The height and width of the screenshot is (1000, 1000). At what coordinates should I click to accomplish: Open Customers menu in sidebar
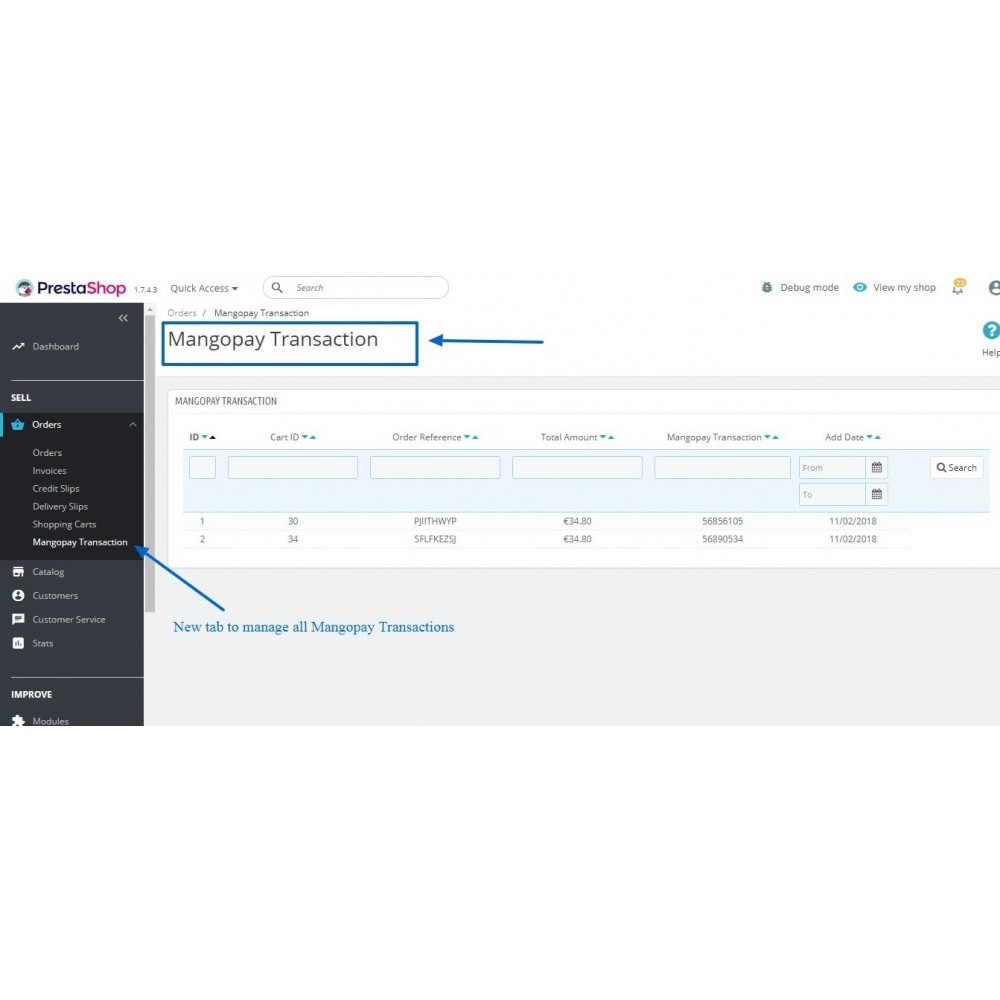click(55, 596)
